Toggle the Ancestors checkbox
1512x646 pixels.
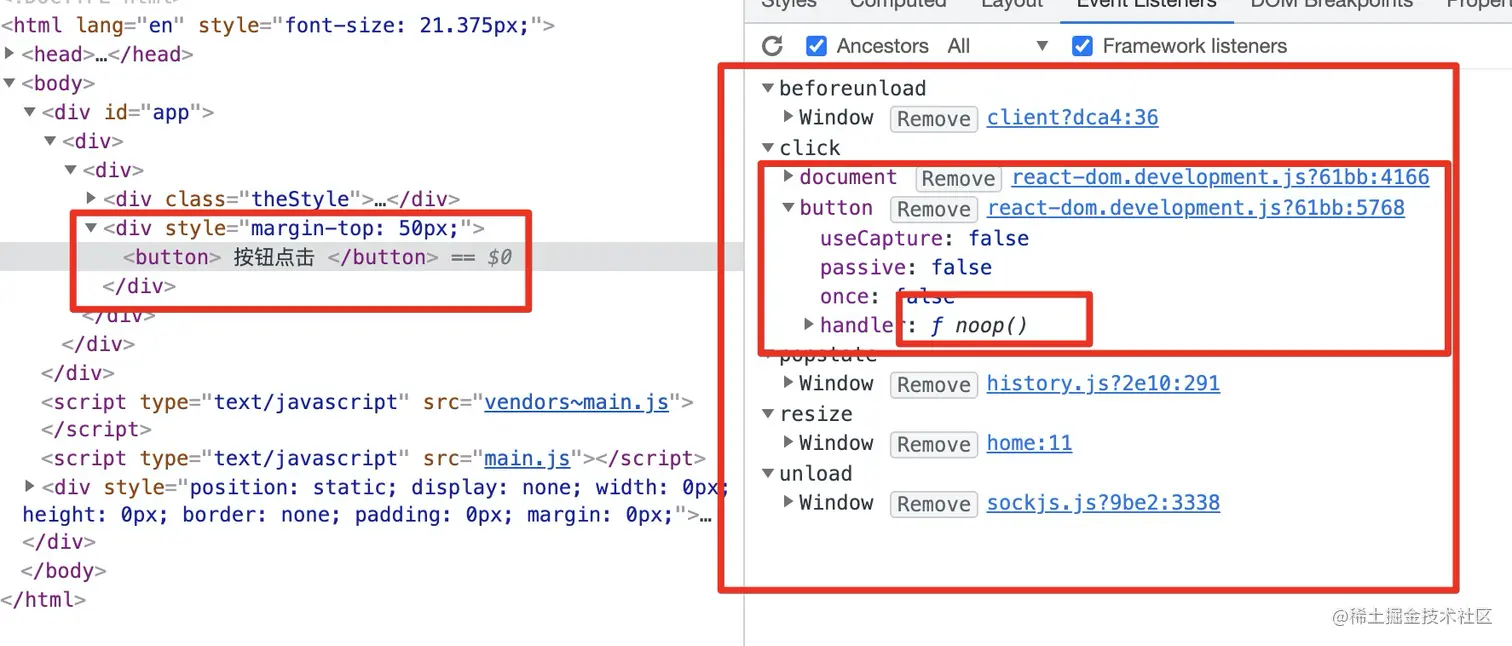(816, 46)
